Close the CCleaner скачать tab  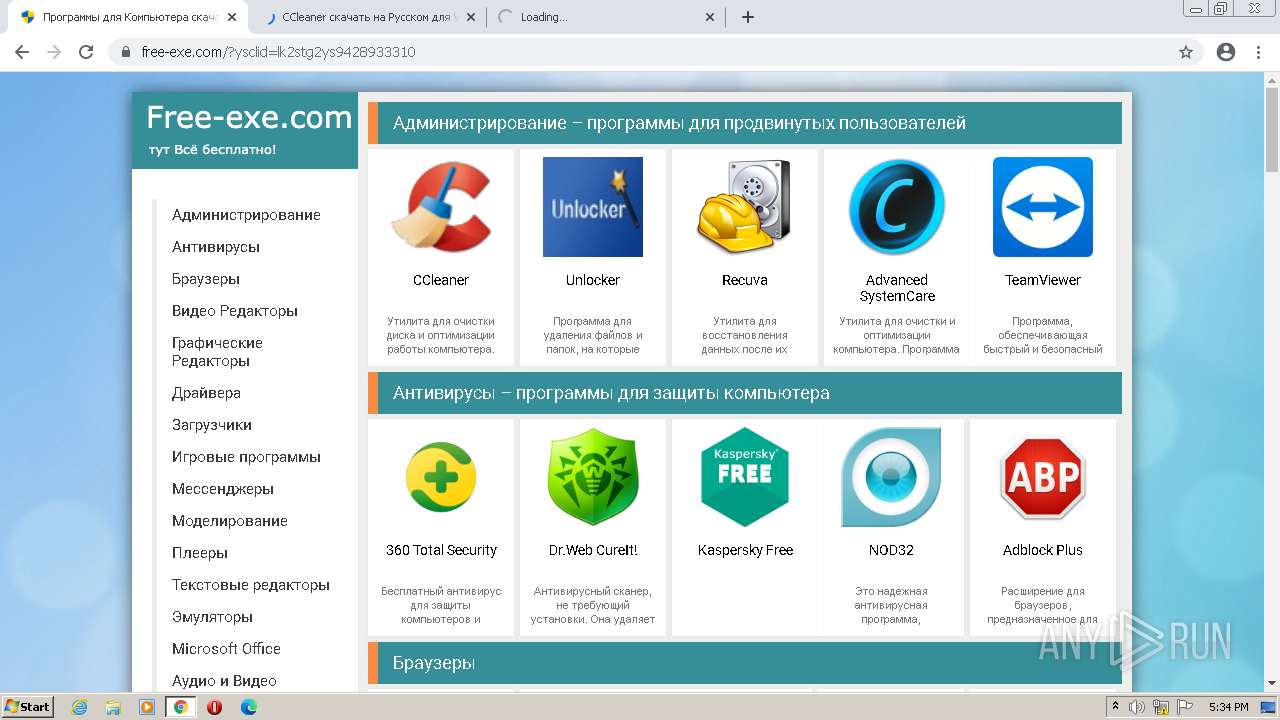[x=471, y=17]
